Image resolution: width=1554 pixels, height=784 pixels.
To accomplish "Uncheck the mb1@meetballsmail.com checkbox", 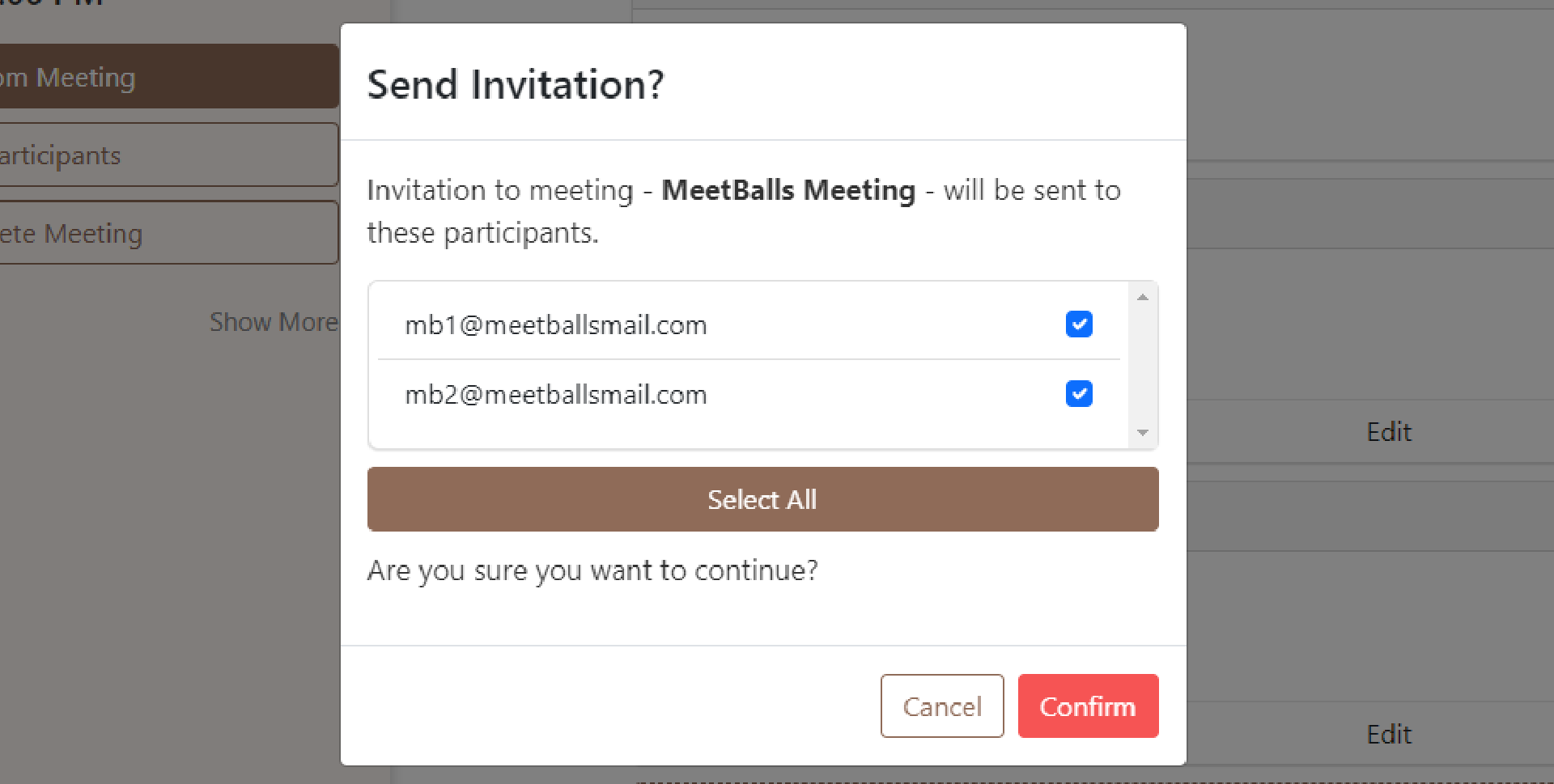I will point(1079,324).
